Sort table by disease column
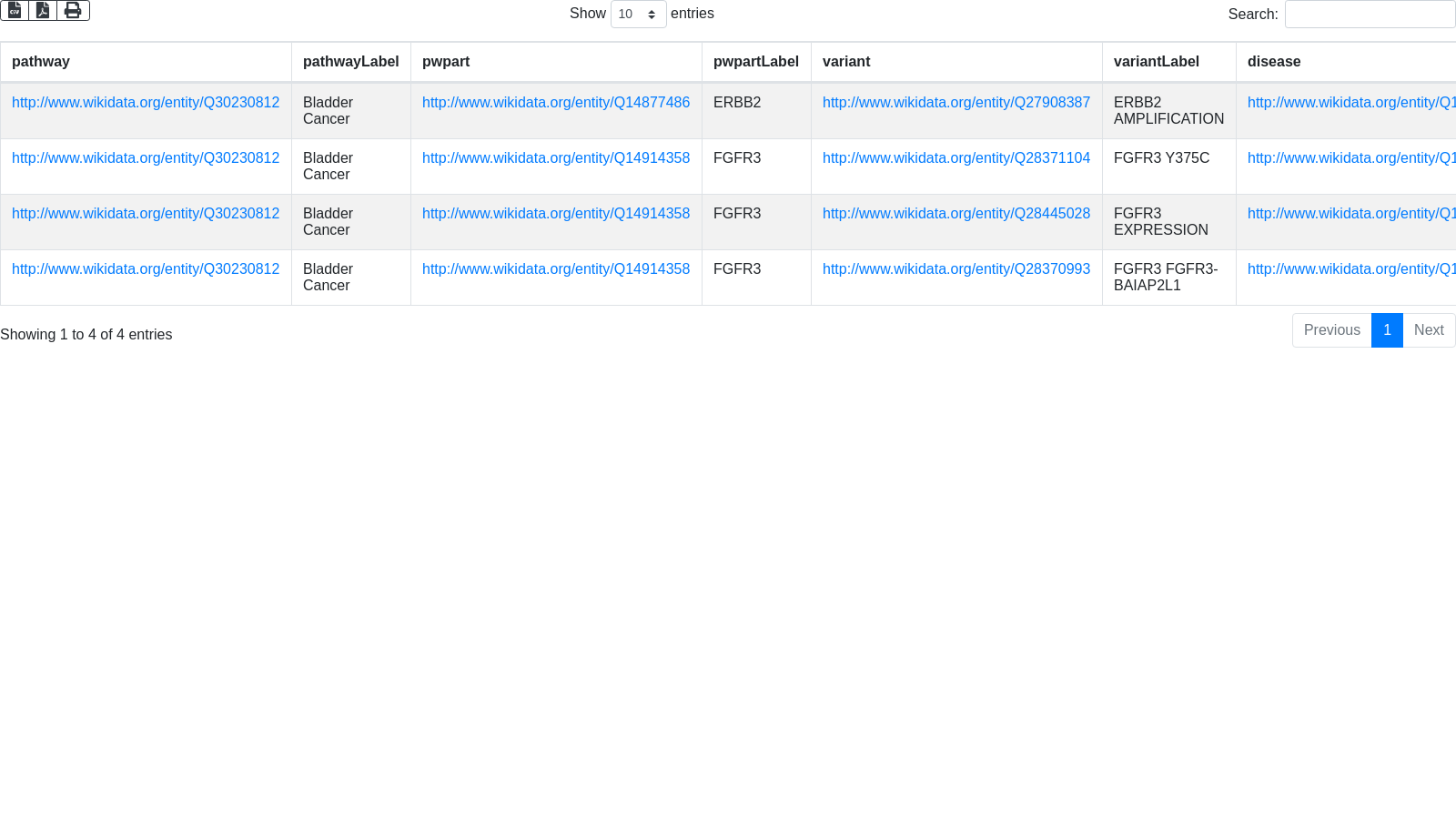This screenshot has height=819, width=1456. (1274, 62)
